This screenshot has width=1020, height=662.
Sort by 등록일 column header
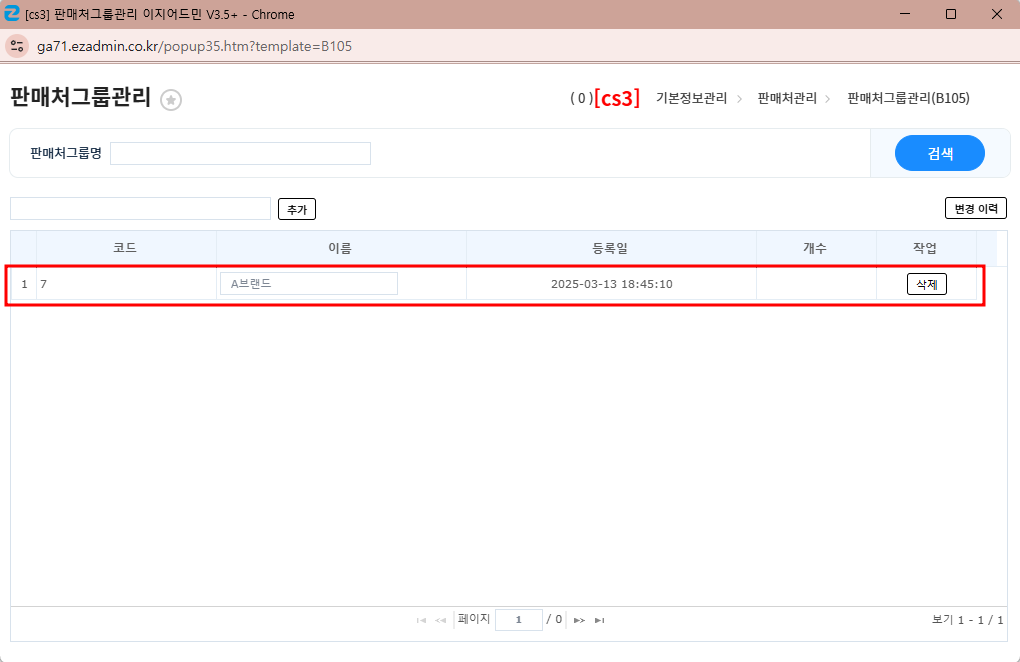pos(610,248)
